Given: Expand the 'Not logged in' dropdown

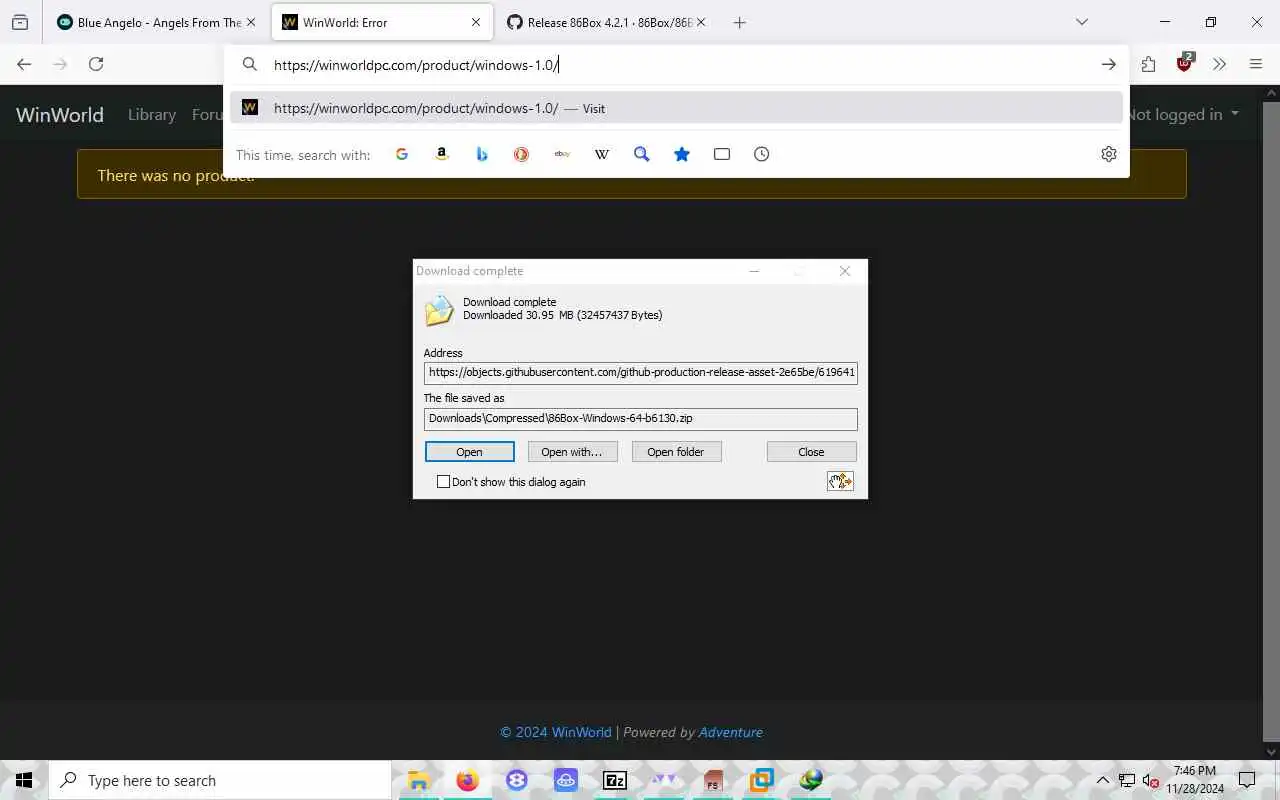Looking at the screenshot, I should point(1184,114).
